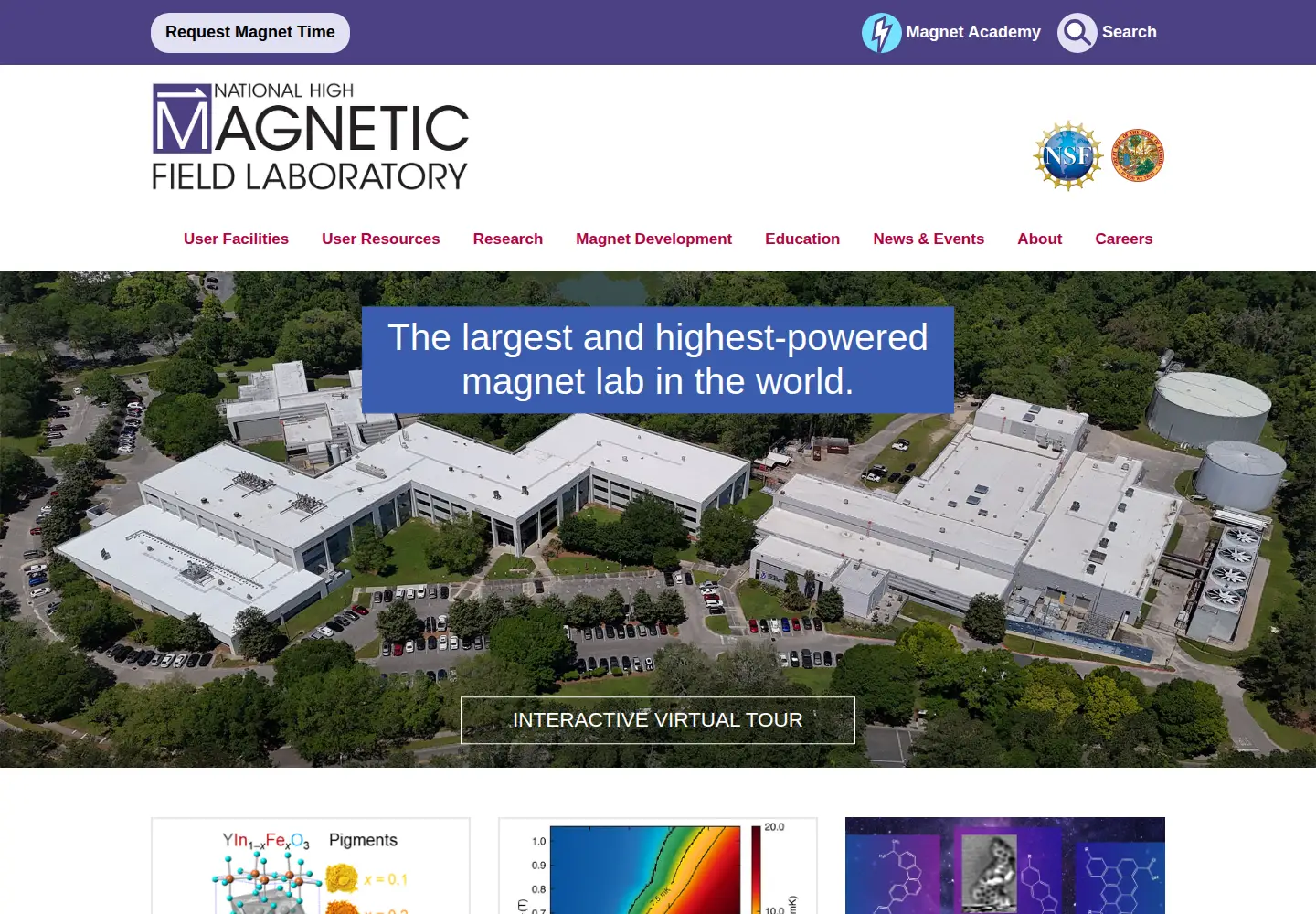The image size is (1316, 914).
Task: Click the 'largest and highest-powered magnet lab' headline
Action: [658, 359]
